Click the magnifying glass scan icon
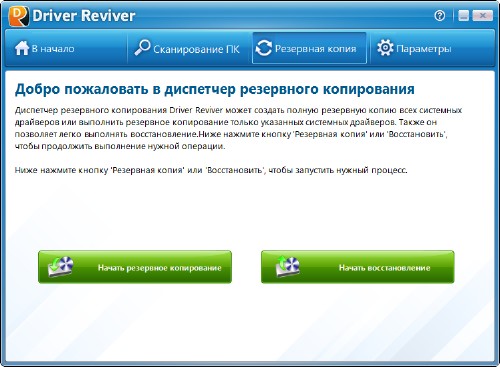500x367 pixels. tap(142, 47)
